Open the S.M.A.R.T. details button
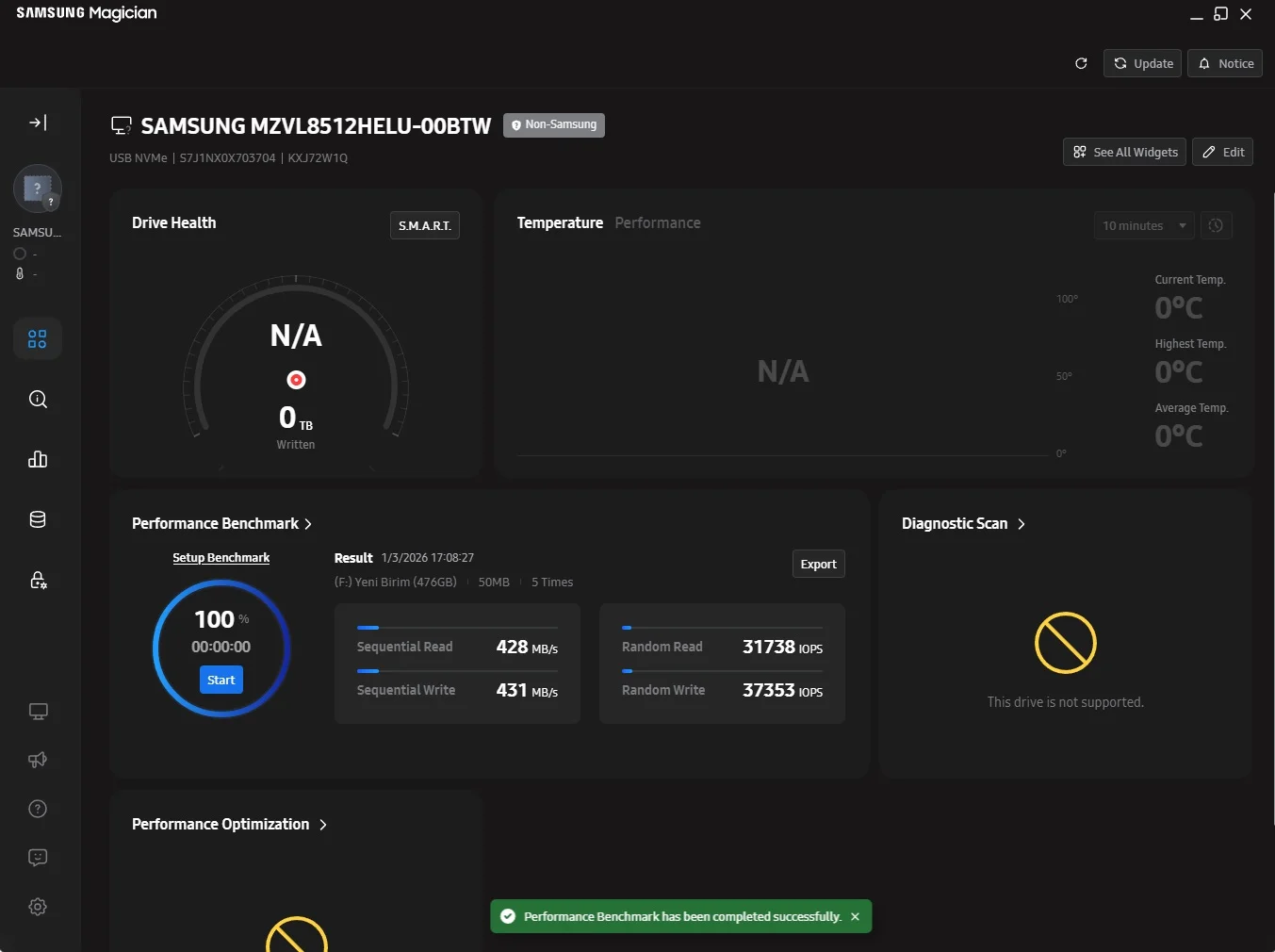 tap(425, 225)
